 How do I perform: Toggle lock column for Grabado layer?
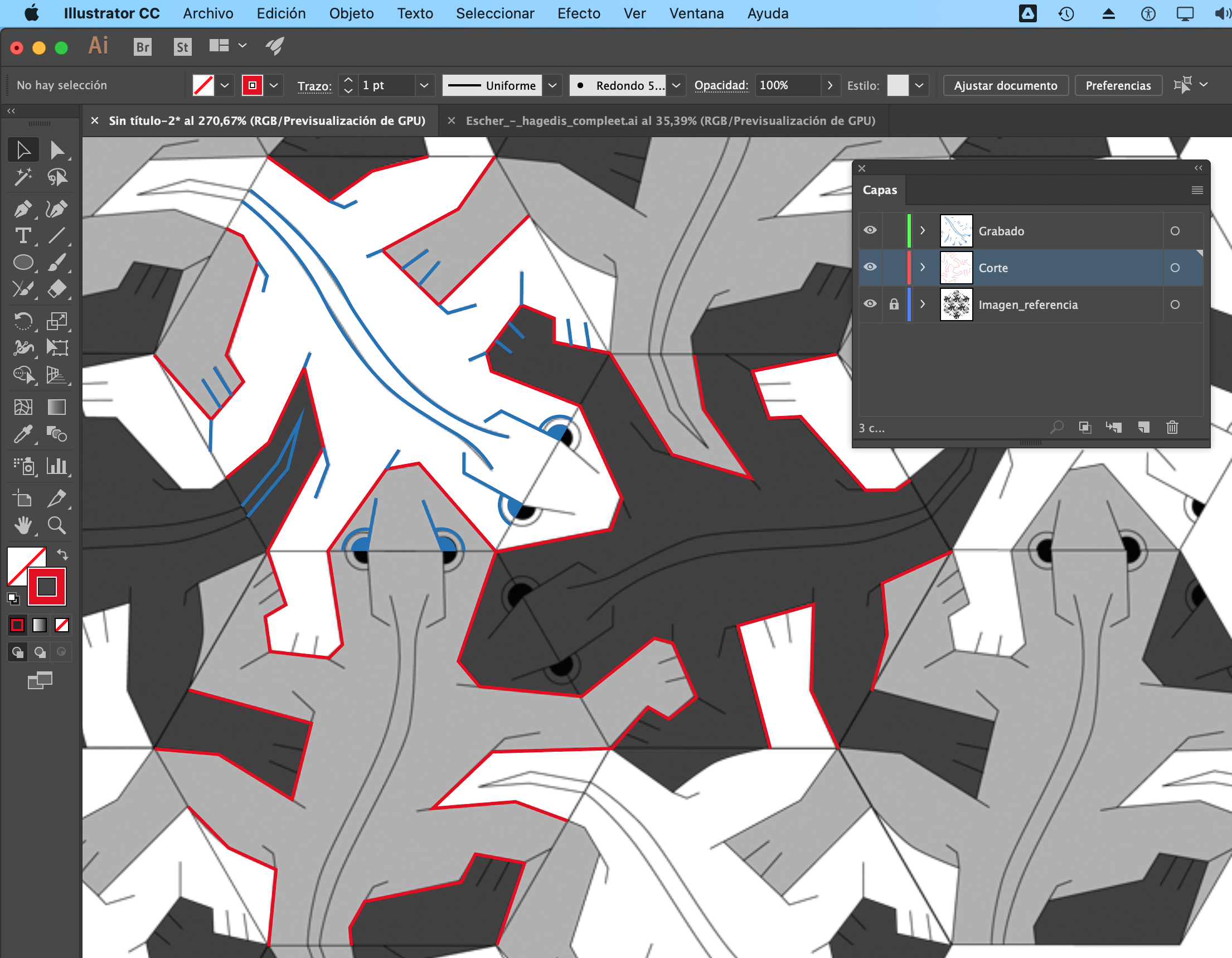click(x=894, y=231)
